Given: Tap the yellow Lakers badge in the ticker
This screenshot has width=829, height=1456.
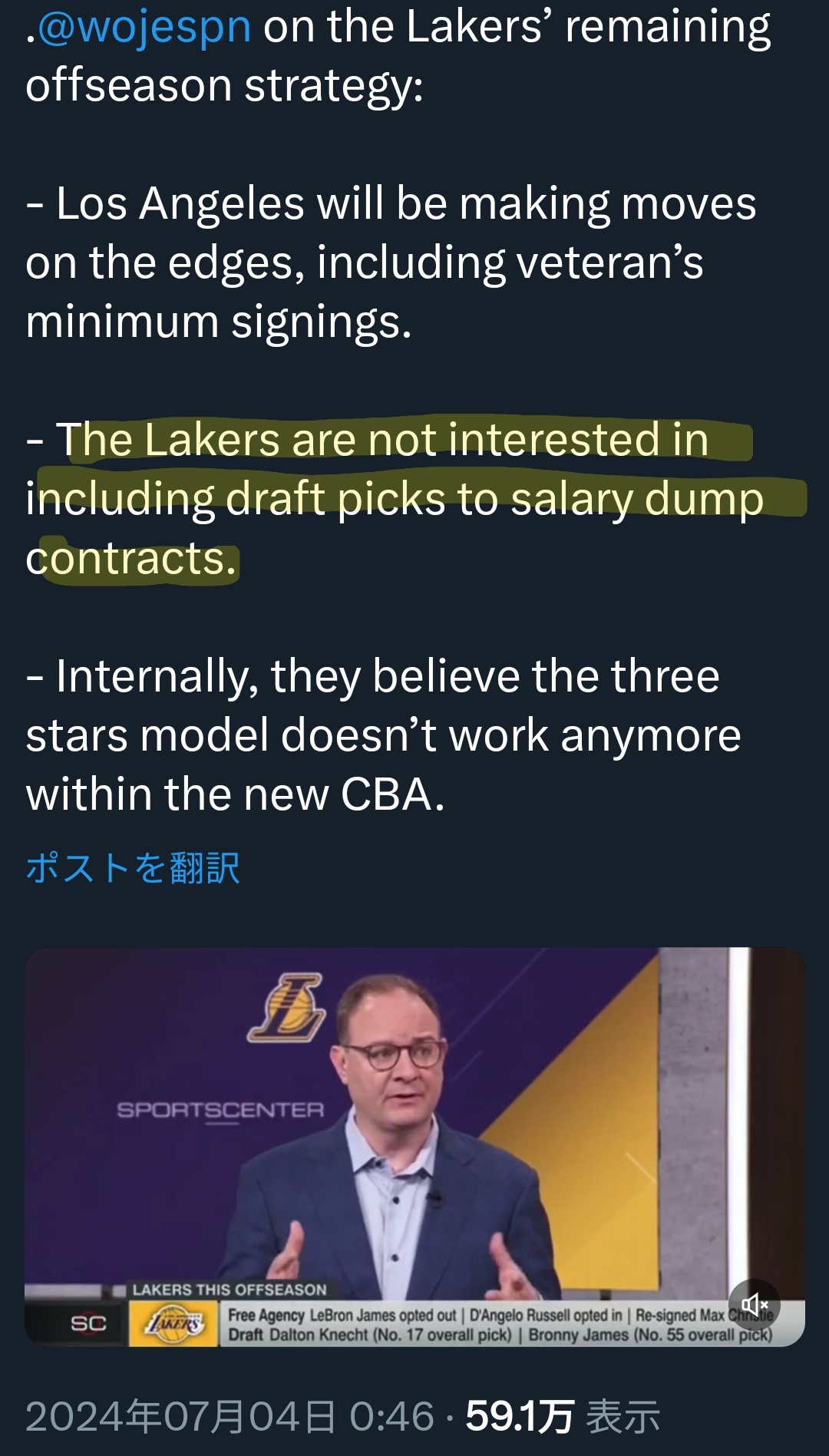Looking at the screenshot, I should [x=174, y=1323].
